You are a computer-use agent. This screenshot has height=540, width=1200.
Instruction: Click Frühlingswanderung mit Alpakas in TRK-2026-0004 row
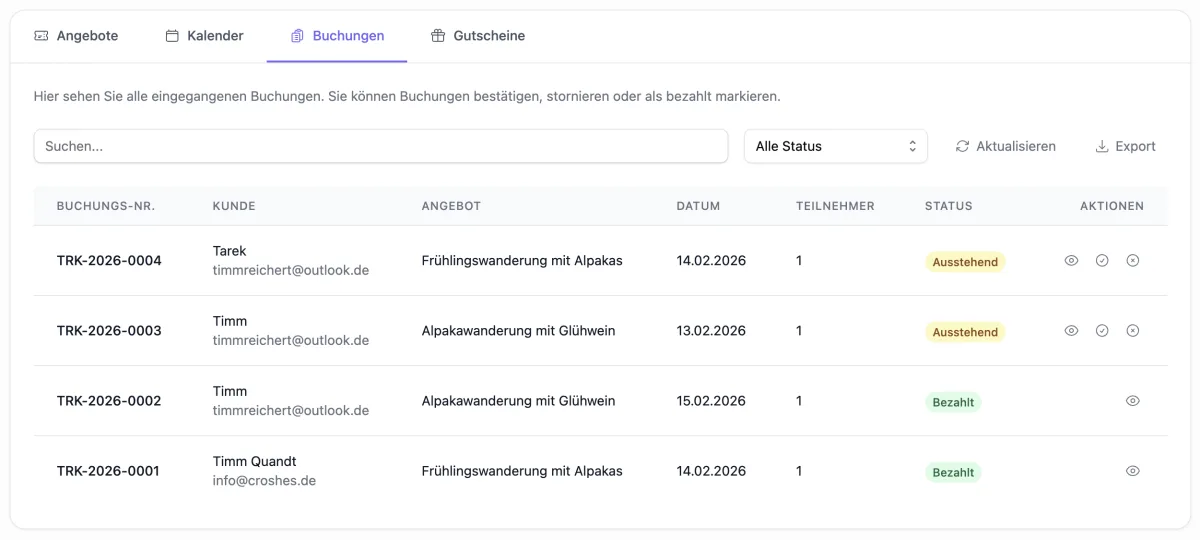(x=522, y=261)
